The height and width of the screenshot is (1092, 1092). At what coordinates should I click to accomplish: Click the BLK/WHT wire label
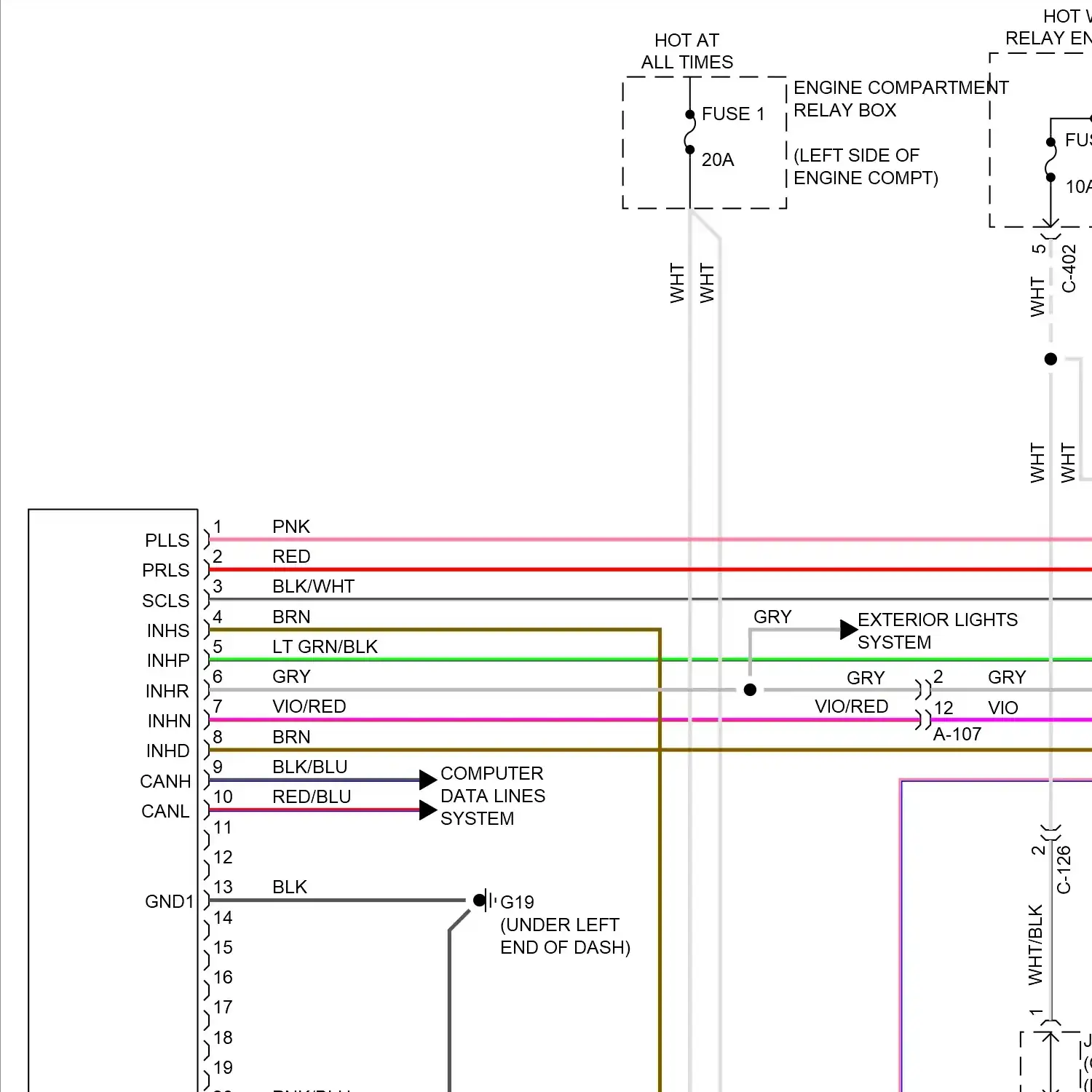coord(313,586)
